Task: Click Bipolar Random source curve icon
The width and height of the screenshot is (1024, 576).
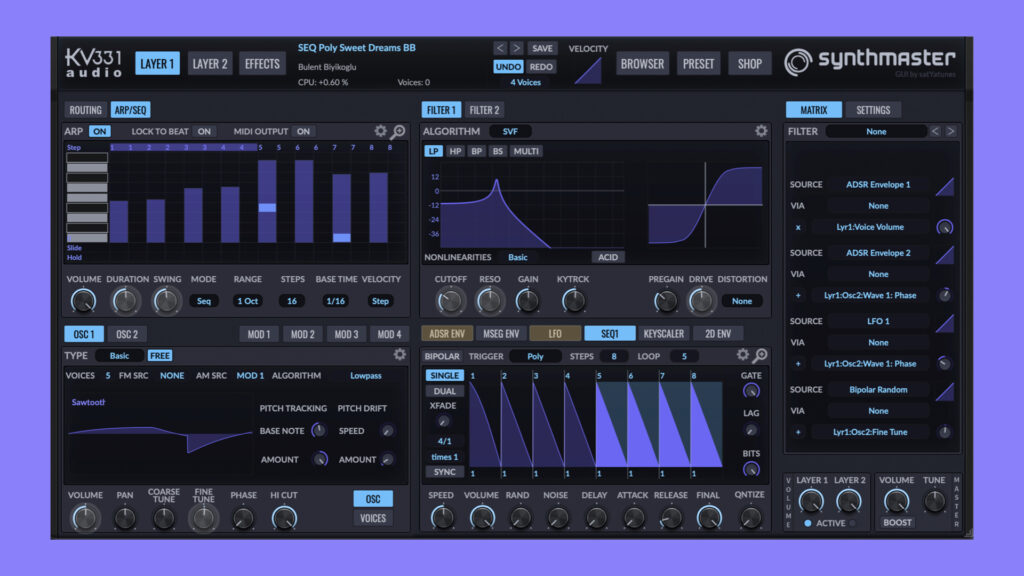Action: pyautogui.click(x=944, y=392)
